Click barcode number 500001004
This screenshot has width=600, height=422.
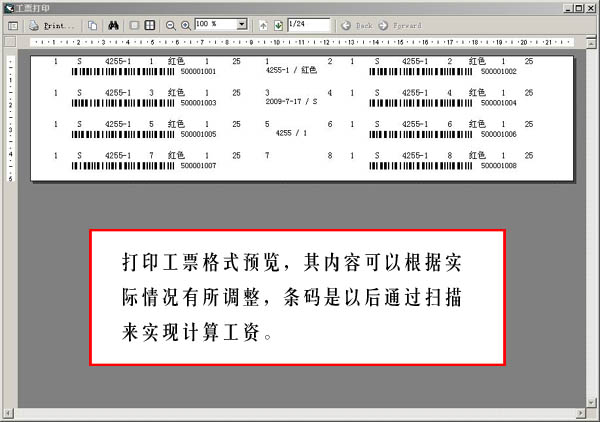tap(499, 103)
